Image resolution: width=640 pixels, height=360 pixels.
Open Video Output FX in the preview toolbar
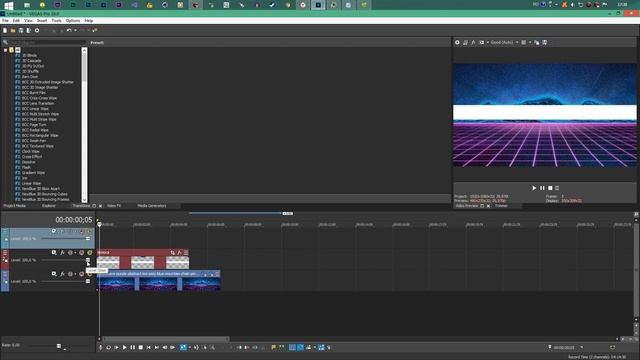[473, 42]
